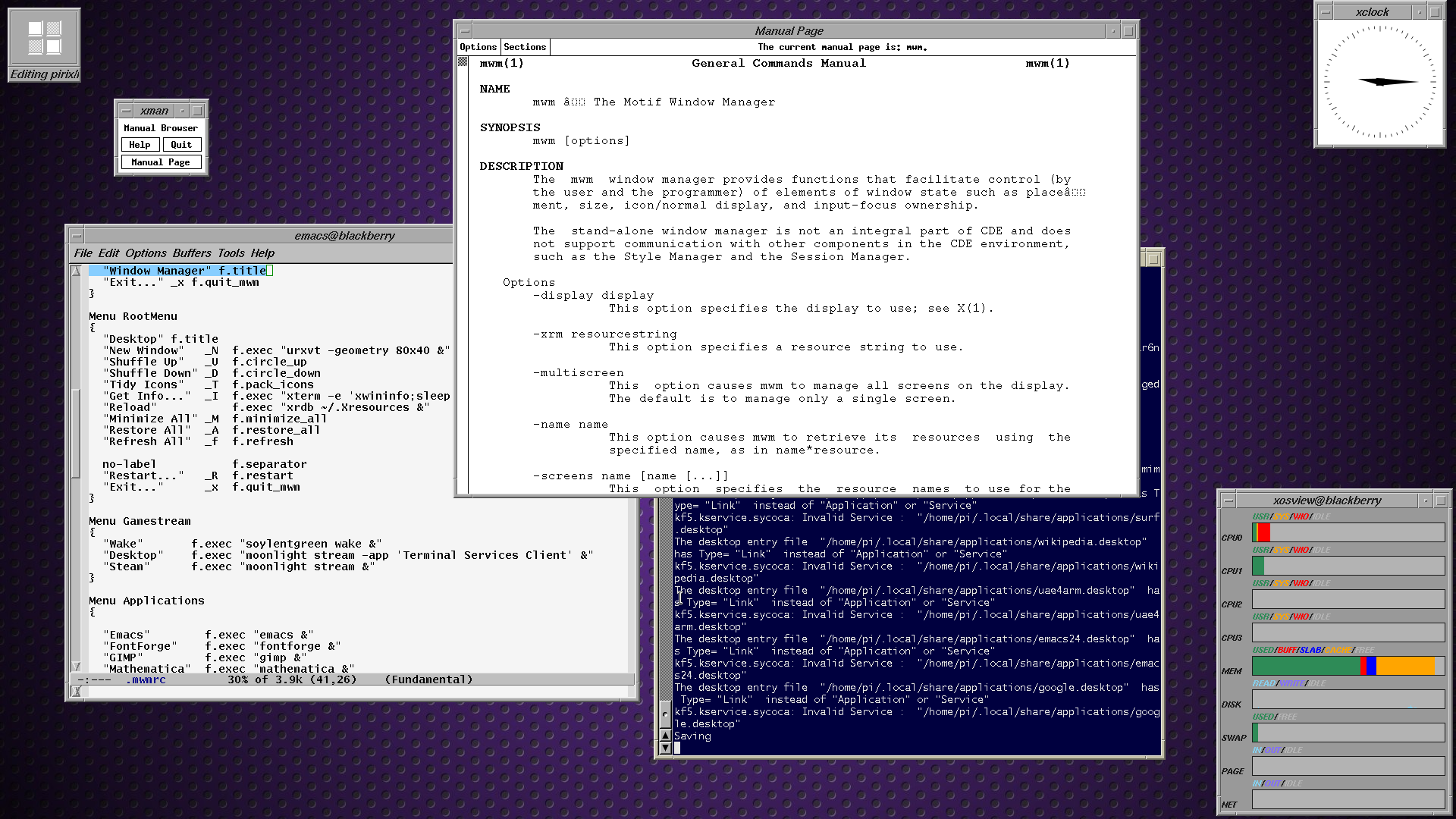Screen dimensions: 1456x819
Task: Click the xman Quit button
Action: click(181, 145)
